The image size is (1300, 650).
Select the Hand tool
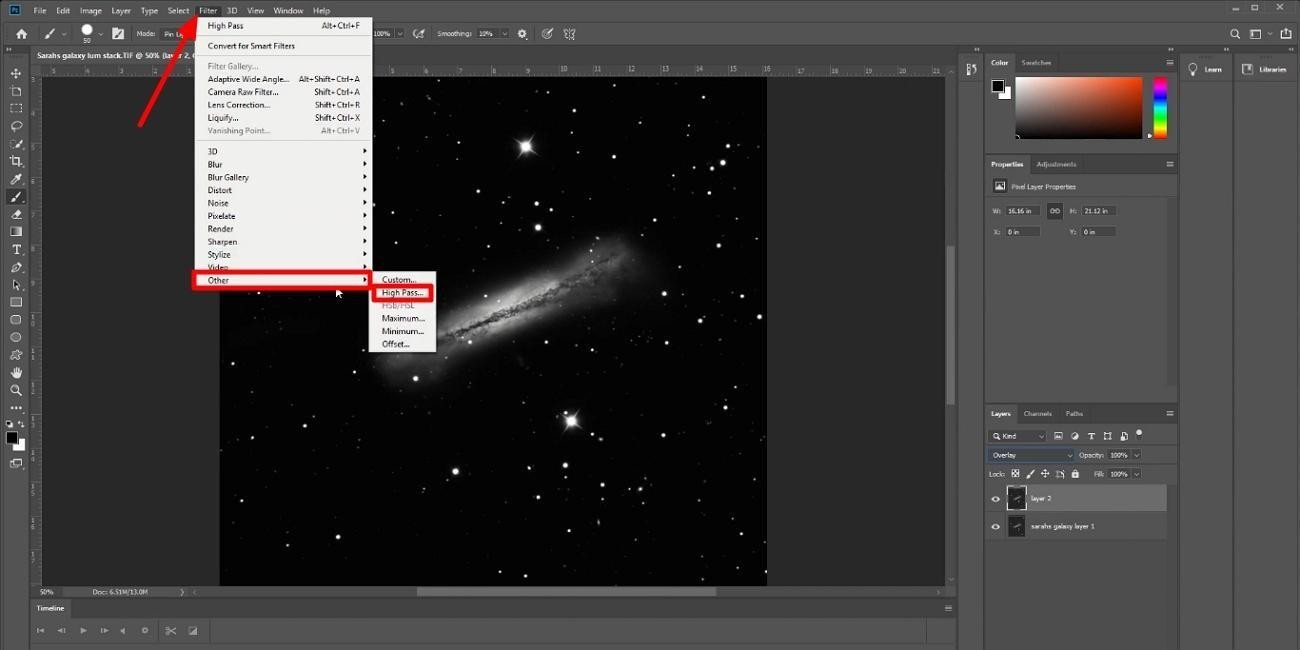pos(16,372)
